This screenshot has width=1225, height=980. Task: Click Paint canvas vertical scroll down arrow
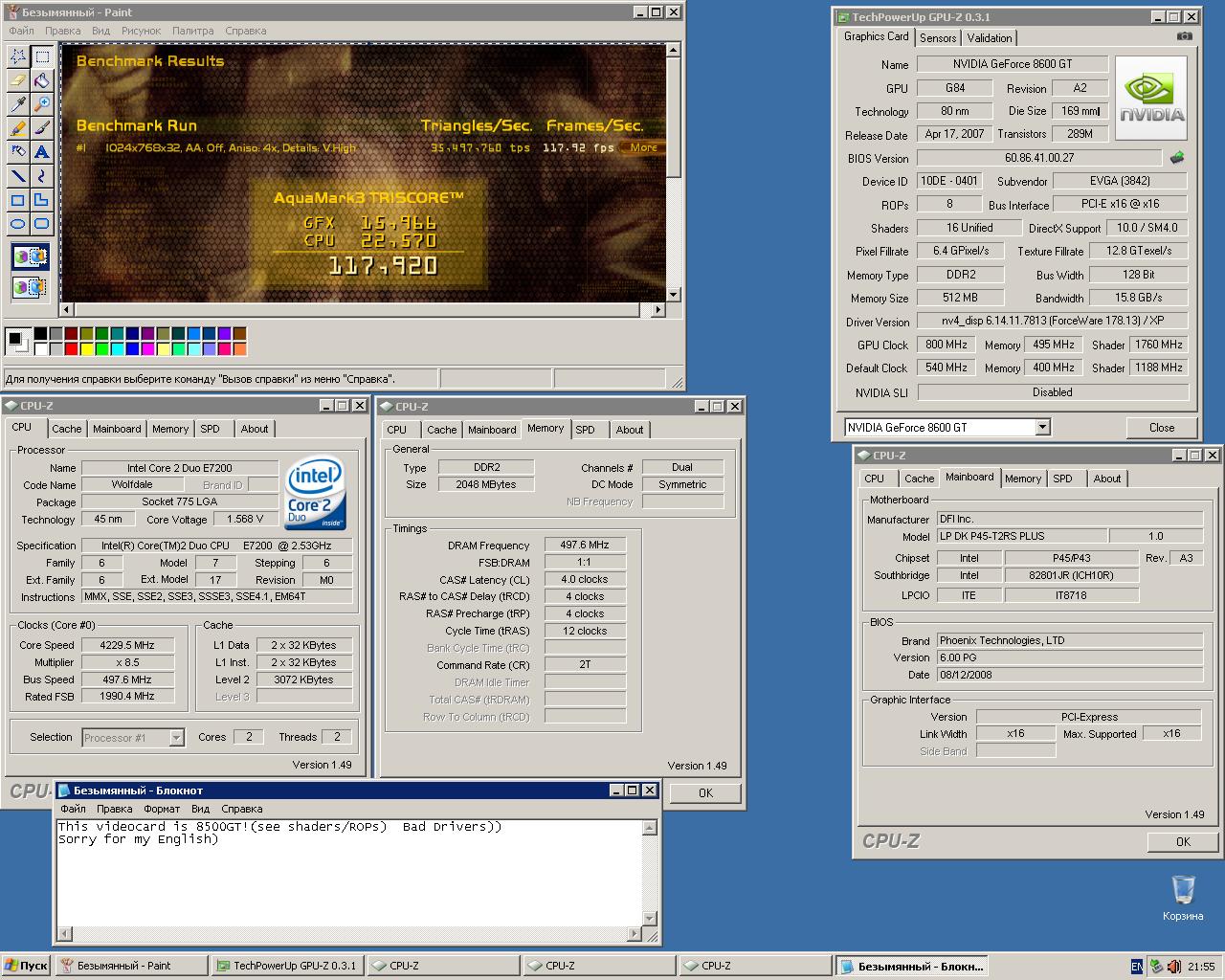click(673, 294)
